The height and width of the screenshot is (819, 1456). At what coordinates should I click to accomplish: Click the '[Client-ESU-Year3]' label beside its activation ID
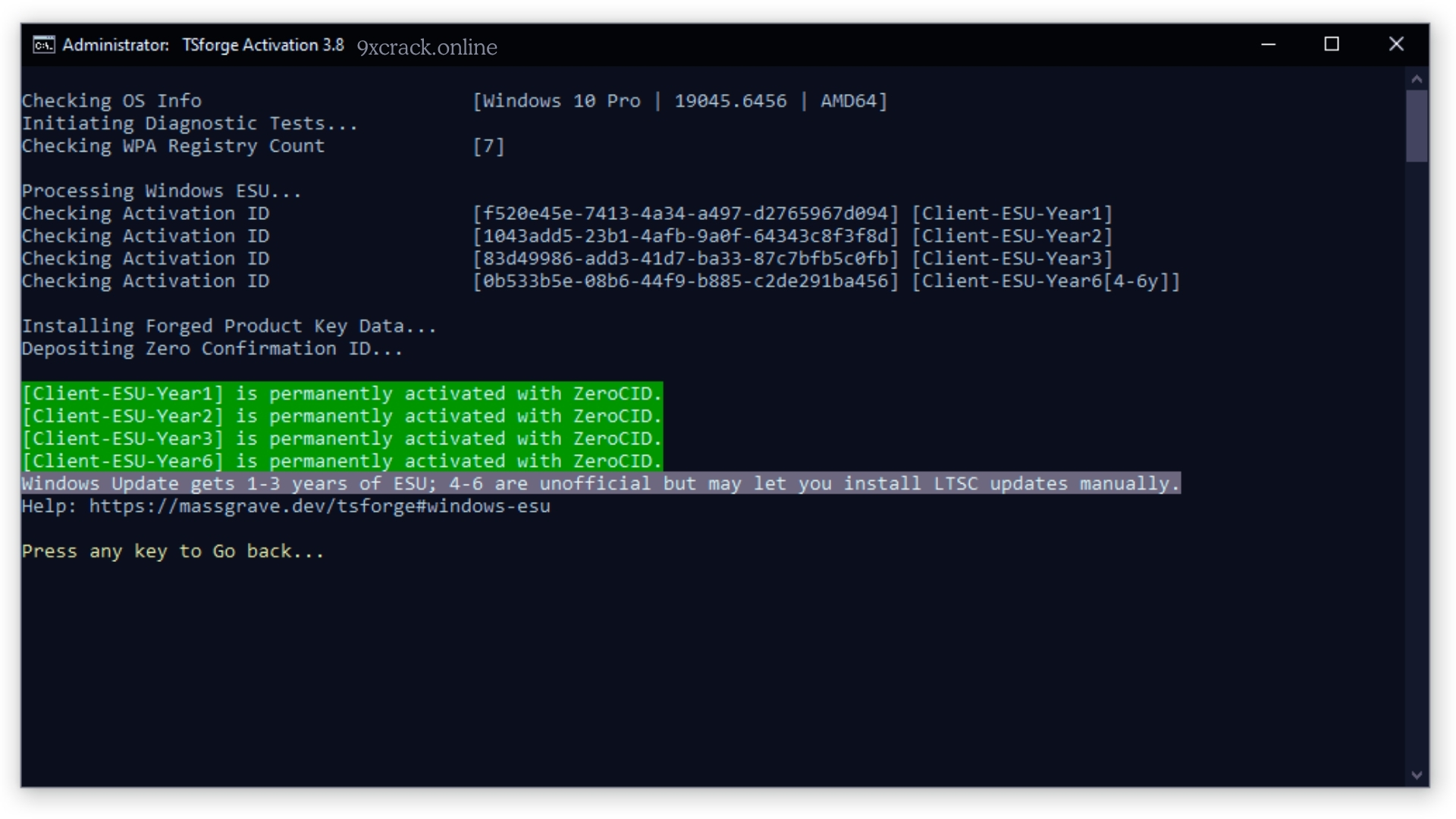click(x=1012, y=259)
